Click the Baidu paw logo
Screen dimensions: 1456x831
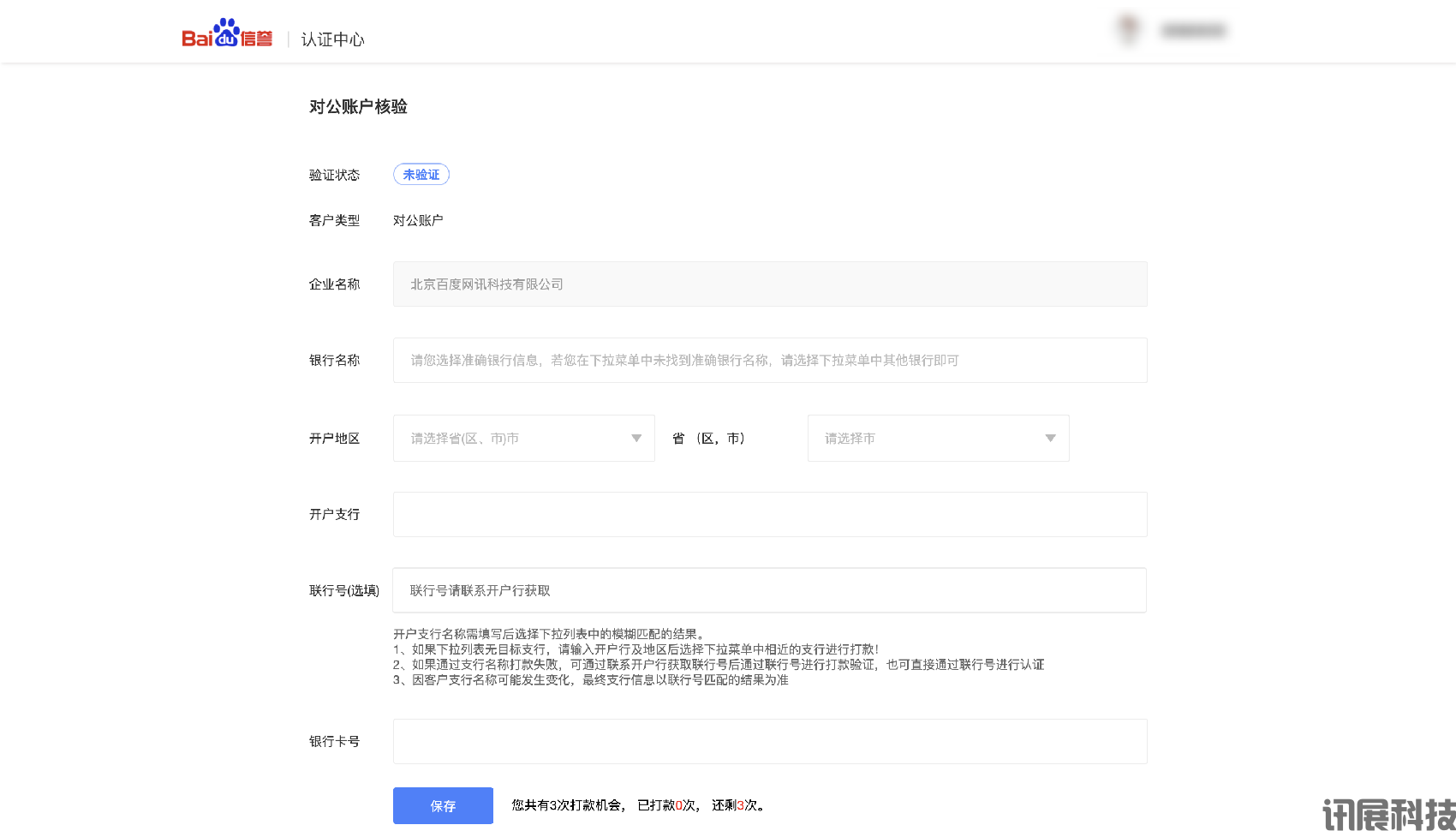[226, 33]
